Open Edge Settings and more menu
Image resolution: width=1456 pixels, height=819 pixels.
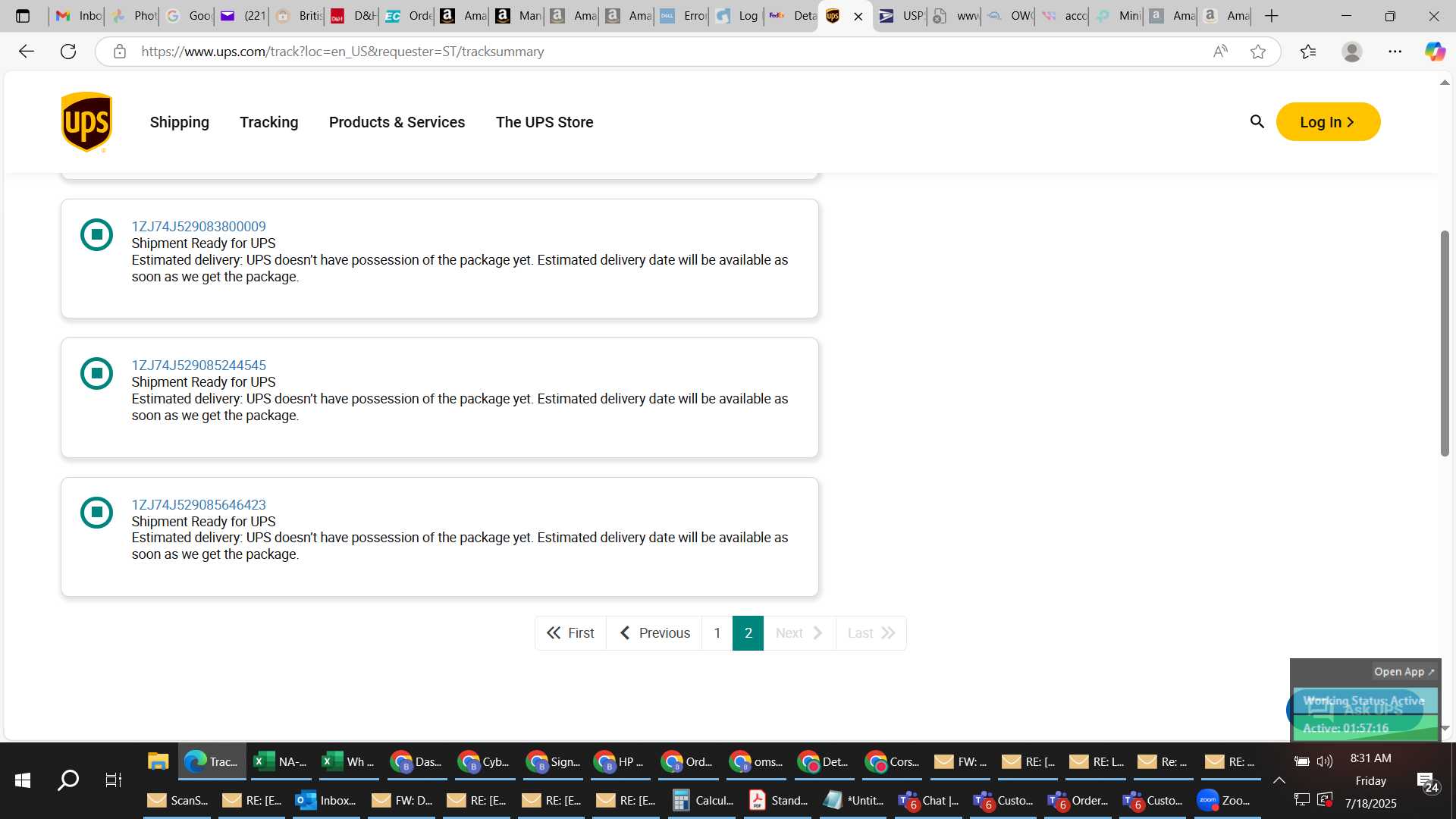[1395, 52]
